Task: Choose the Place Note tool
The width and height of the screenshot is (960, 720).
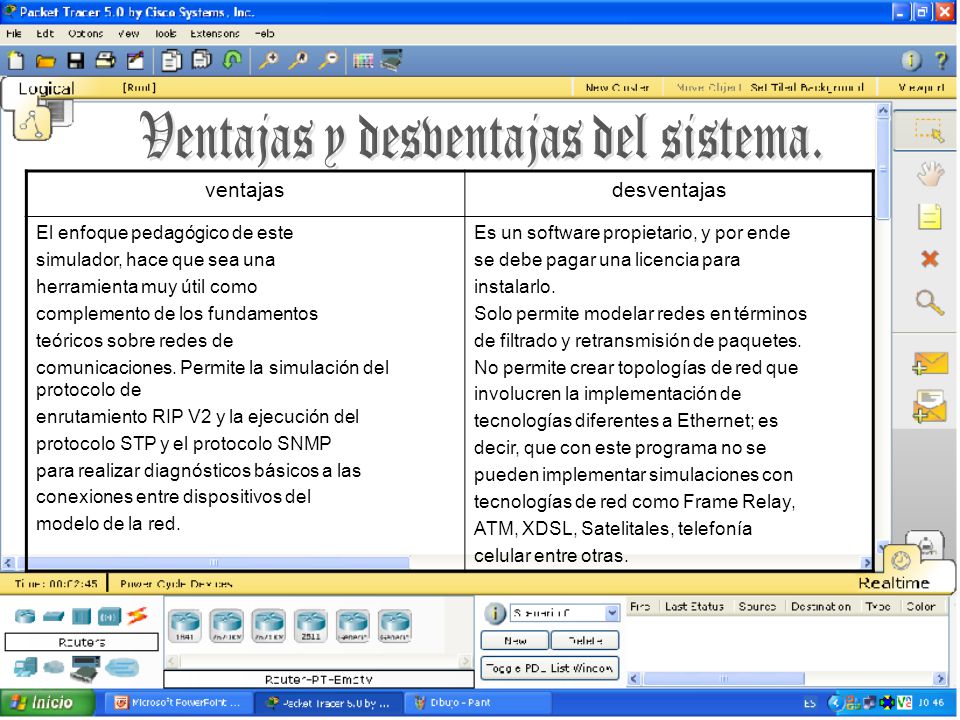Action: point(929,217)
